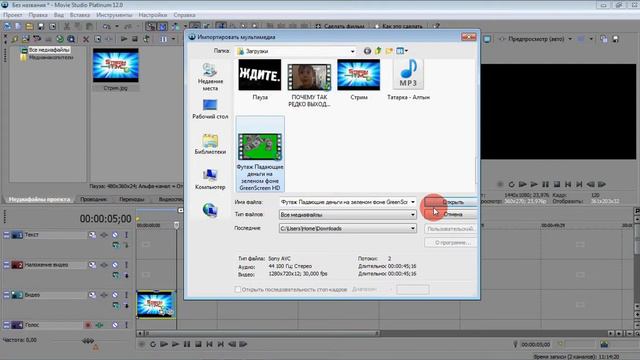Mute the Наложение видео track
The image size is (640, 360).
(x=115, y=265)
